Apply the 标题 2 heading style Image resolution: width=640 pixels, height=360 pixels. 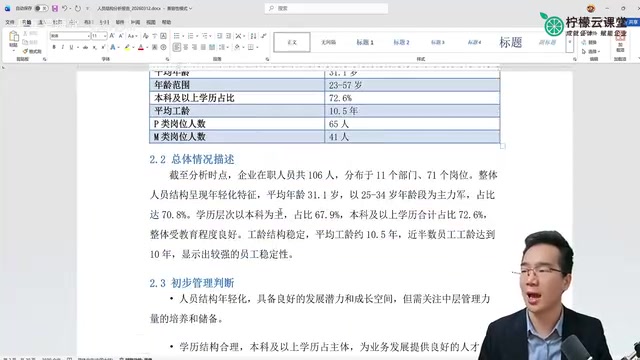401,42
